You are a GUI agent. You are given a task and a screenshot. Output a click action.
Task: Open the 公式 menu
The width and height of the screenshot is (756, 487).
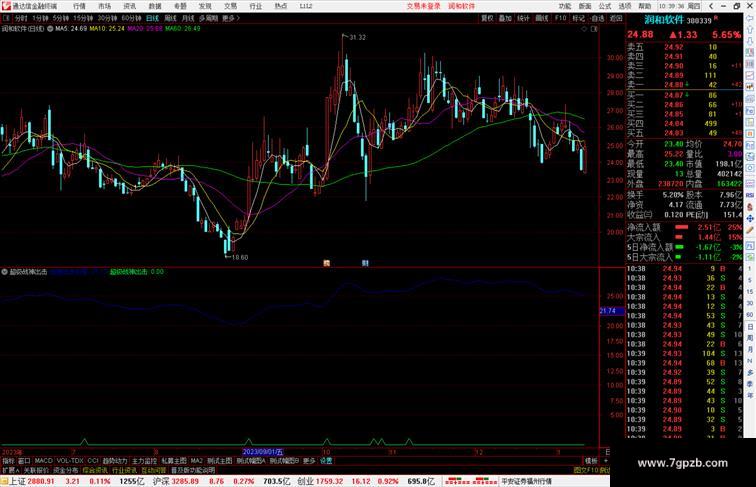click(x=605, y=6)
